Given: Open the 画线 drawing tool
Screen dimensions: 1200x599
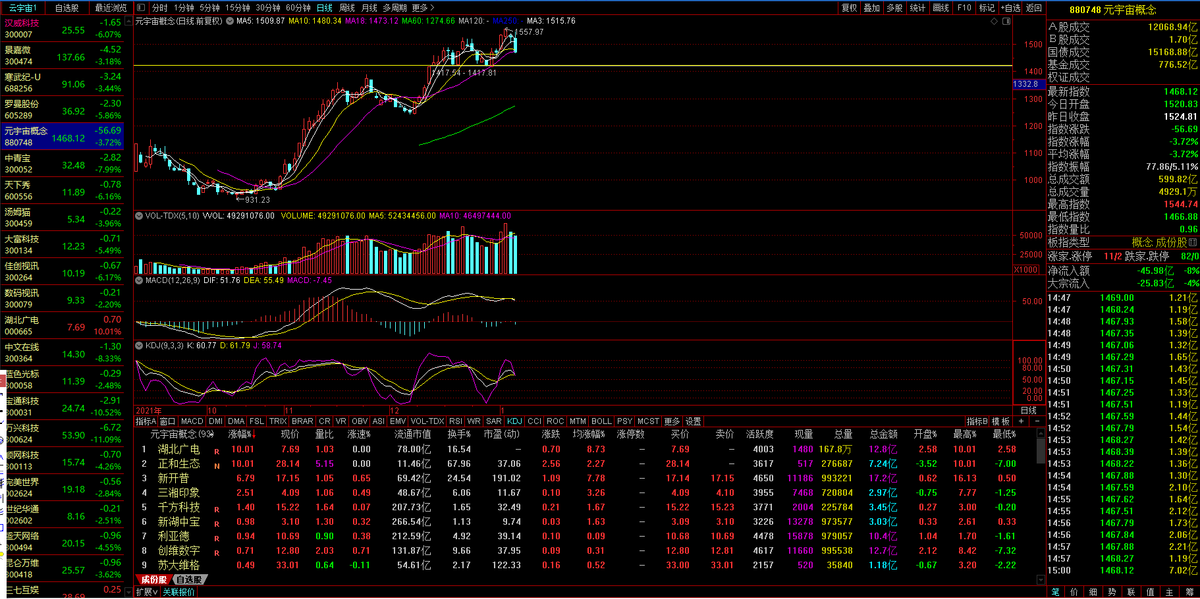Looking at the screenshot, I should click(x=942, y=7).
